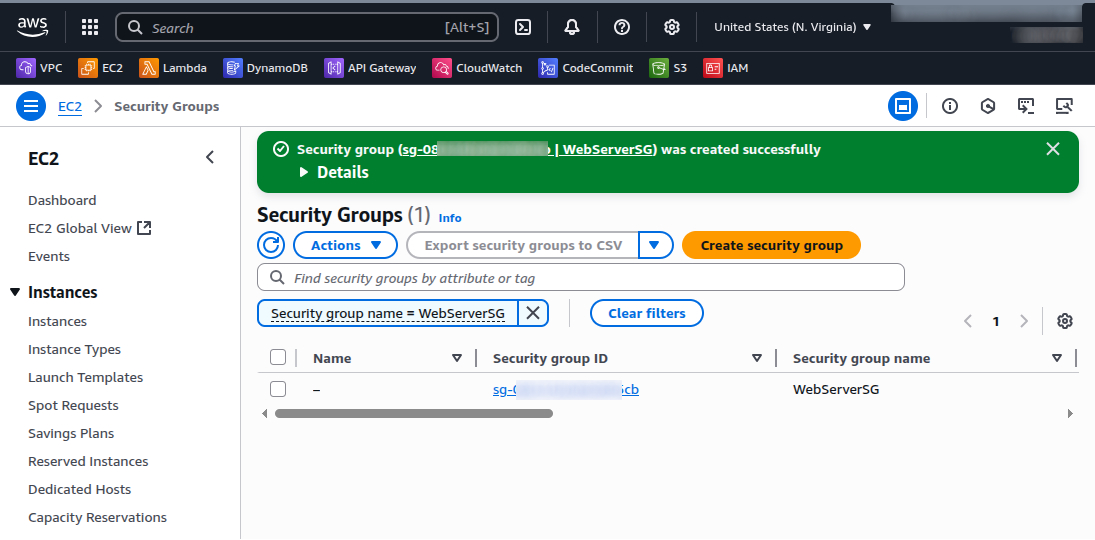This screenshot has height=540, width=1095.
Task: Open Dashboard in the sidebar
Action: pyautogui.click(x=62, y=200)
